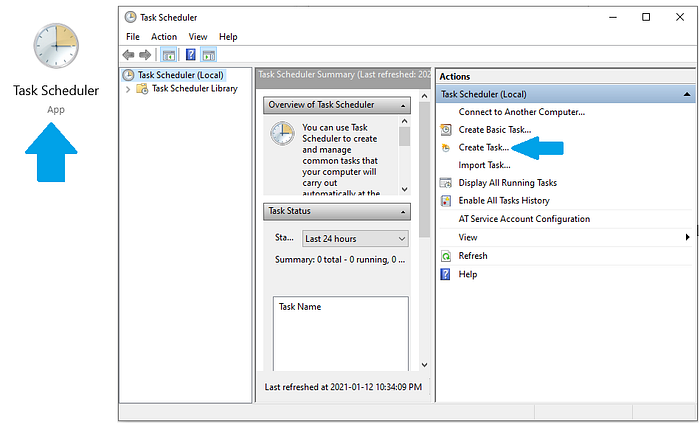Click the Forward arrow in the toolbar
This screenshot has height=424, width=700.
(145, 55)
